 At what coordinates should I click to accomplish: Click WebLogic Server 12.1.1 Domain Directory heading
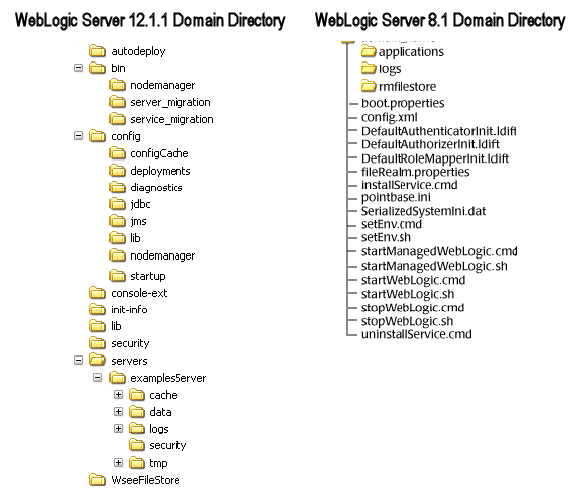(x=150, y=21)
